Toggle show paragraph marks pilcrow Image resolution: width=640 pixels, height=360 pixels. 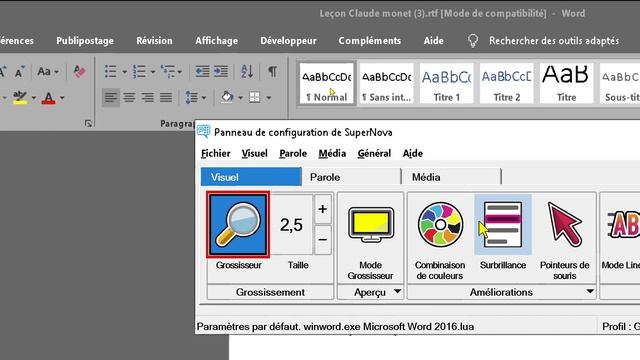pos(272,71)
